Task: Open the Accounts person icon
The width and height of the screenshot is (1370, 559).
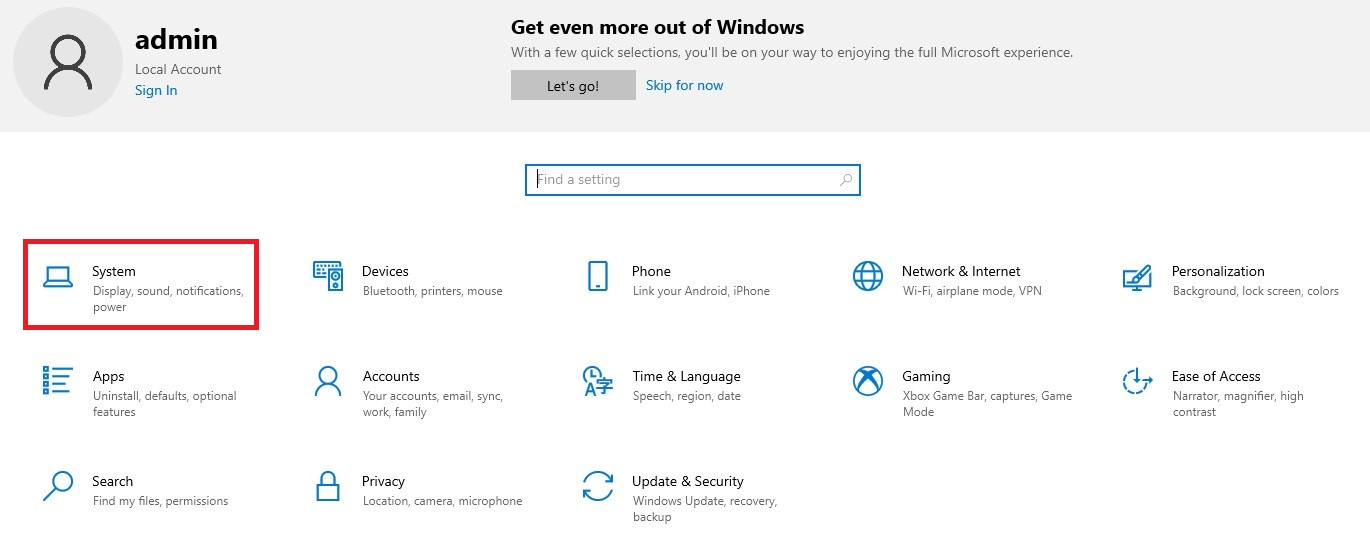Action: point(328,381)
